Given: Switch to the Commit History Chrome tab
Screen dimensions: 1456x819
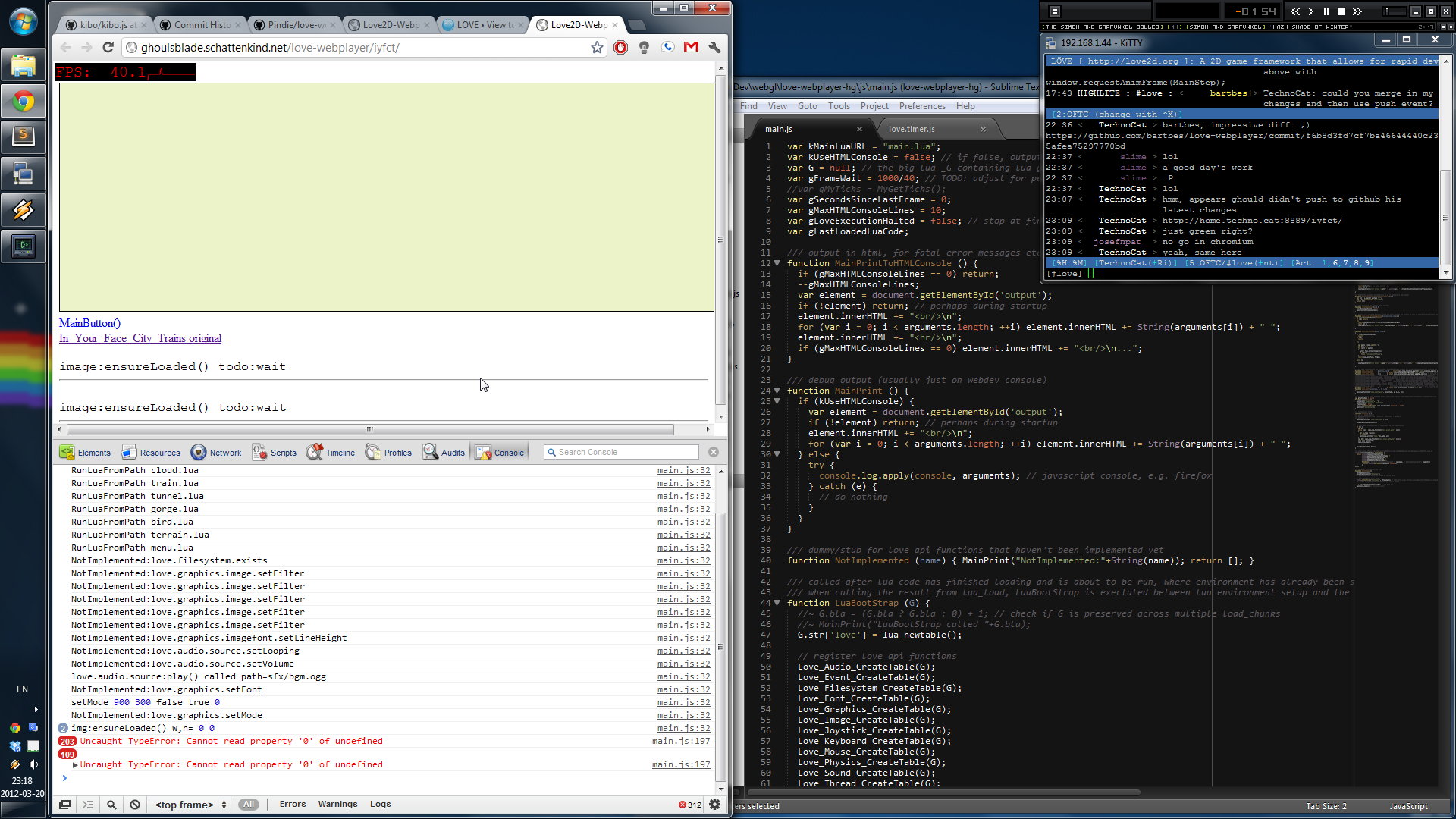Looking at the screenshot, I should click(x=200, y=25).
